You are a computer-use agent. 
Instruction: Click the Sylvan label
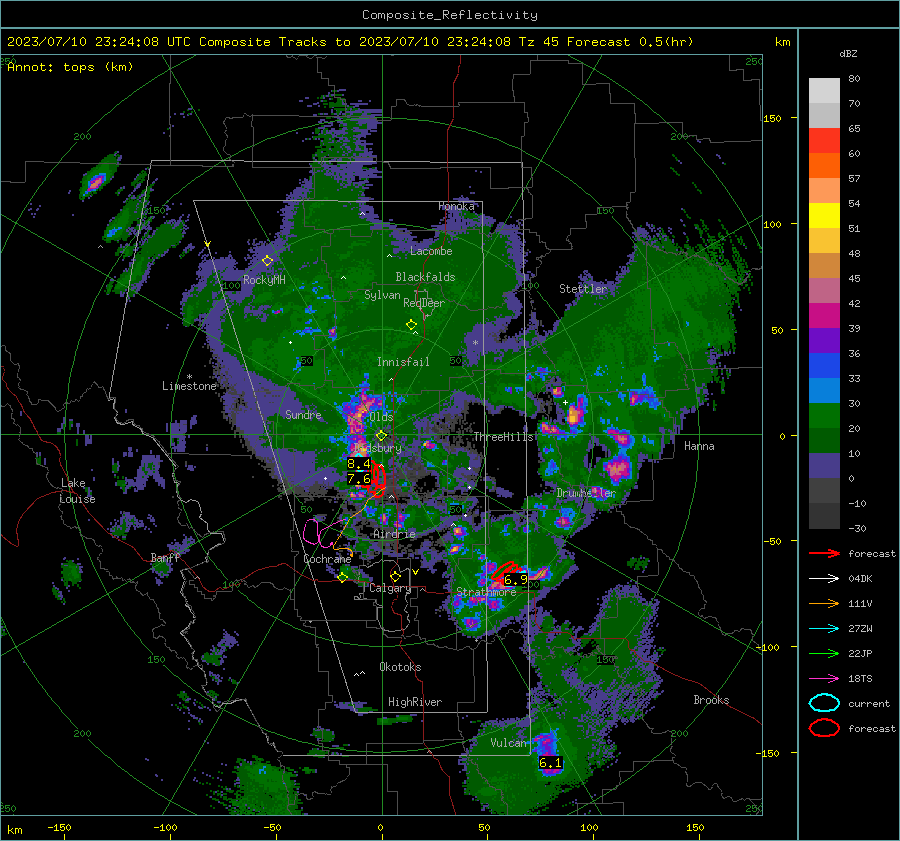[x=382, y=295]
